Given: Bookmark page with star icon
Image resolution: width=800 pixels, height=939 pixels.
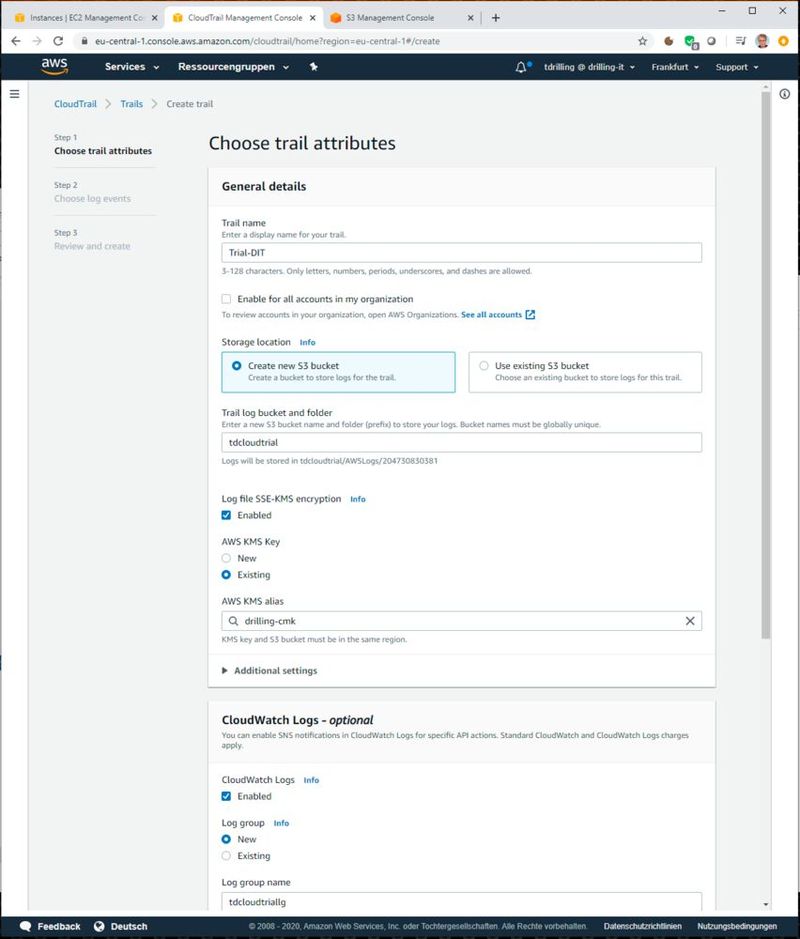Looking at the screenshot, I should (x=643, y=41).
